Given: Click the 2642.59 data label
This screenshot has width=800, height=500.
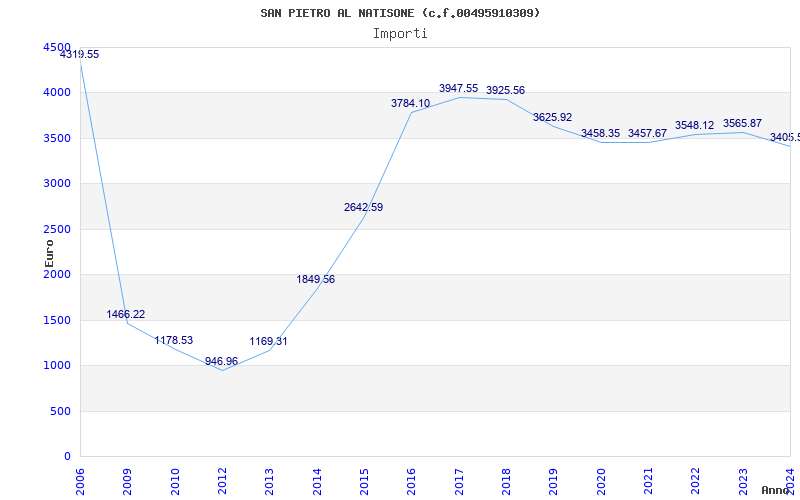Looking at the screenshot, I should pyautogui.click(x=363, y=208).
